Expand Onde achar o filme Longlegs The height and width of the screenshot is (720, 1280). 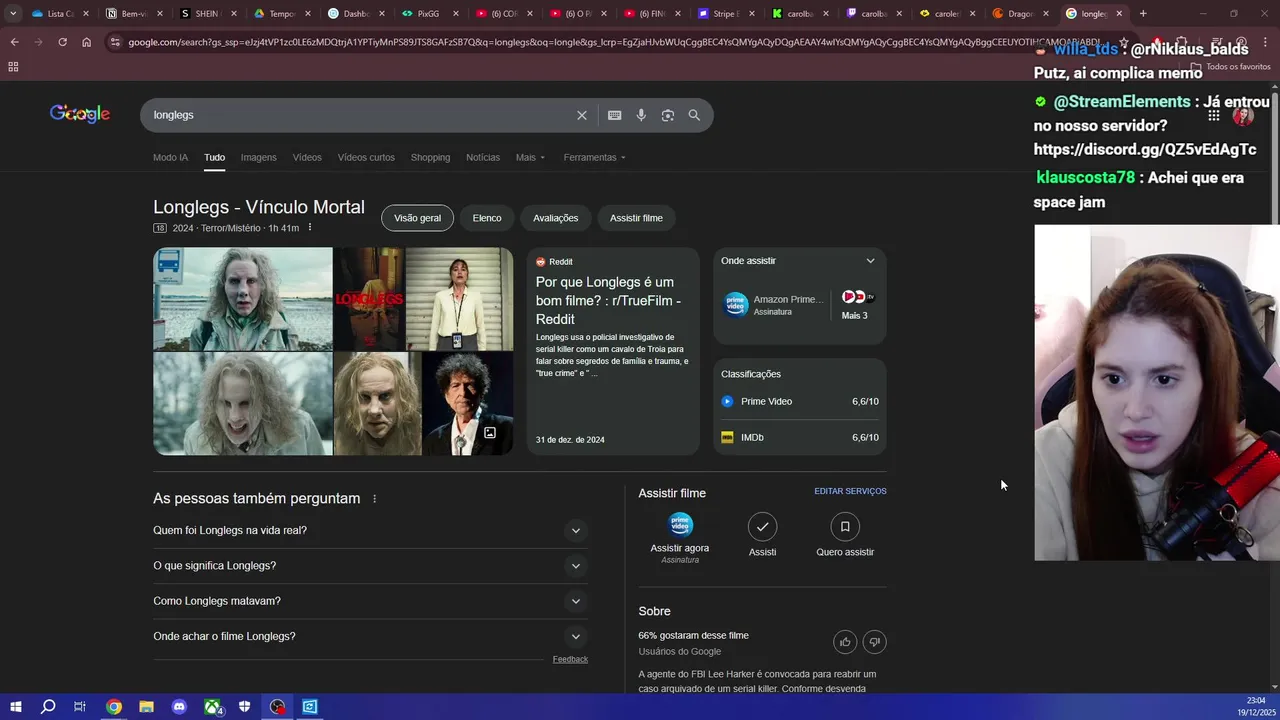(x=369, y=636)
